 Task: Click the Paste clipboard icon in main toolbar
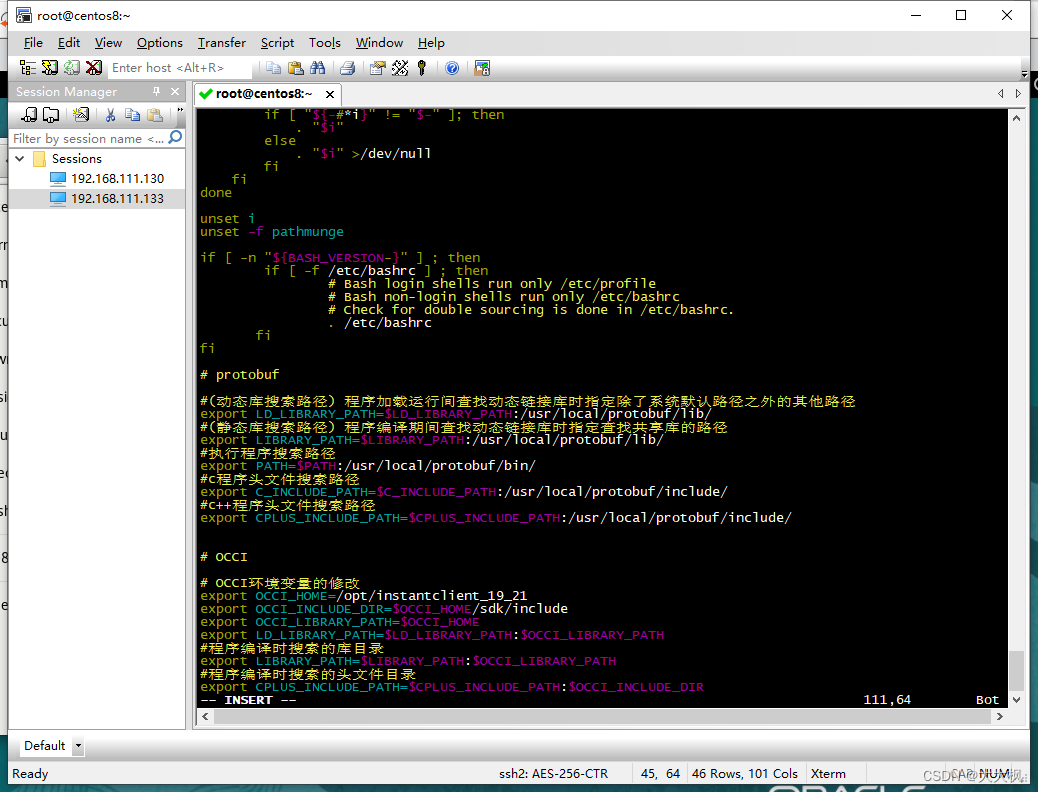pos(296,68)
